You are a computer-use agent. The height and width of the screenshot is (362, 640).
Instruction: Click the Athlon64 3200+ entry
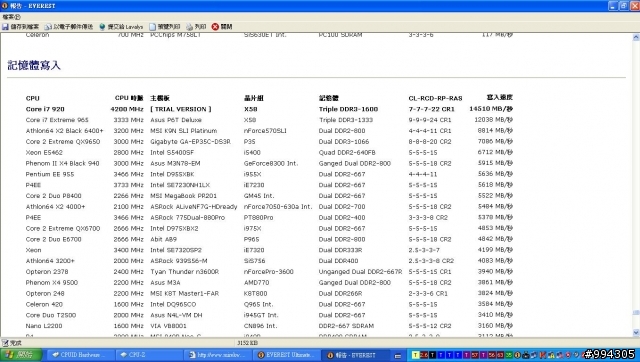50,261
